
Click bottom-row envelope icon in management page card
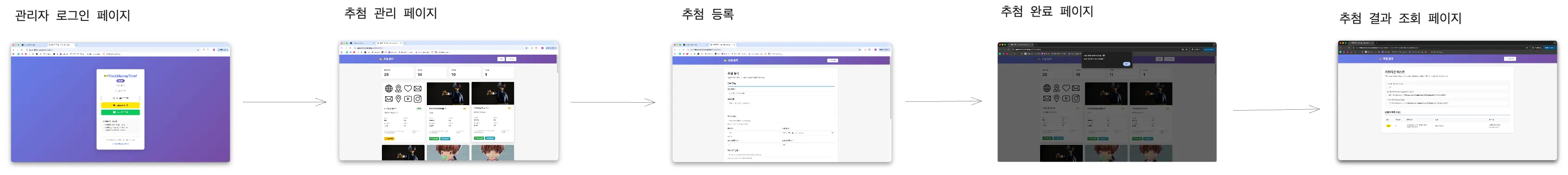click(388, 99)
